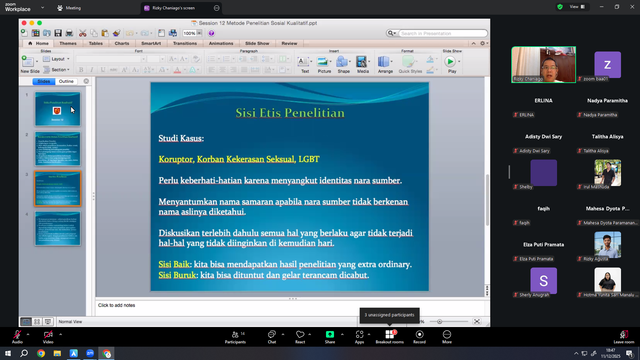Open Zoom Participants panel

point(236,337)
